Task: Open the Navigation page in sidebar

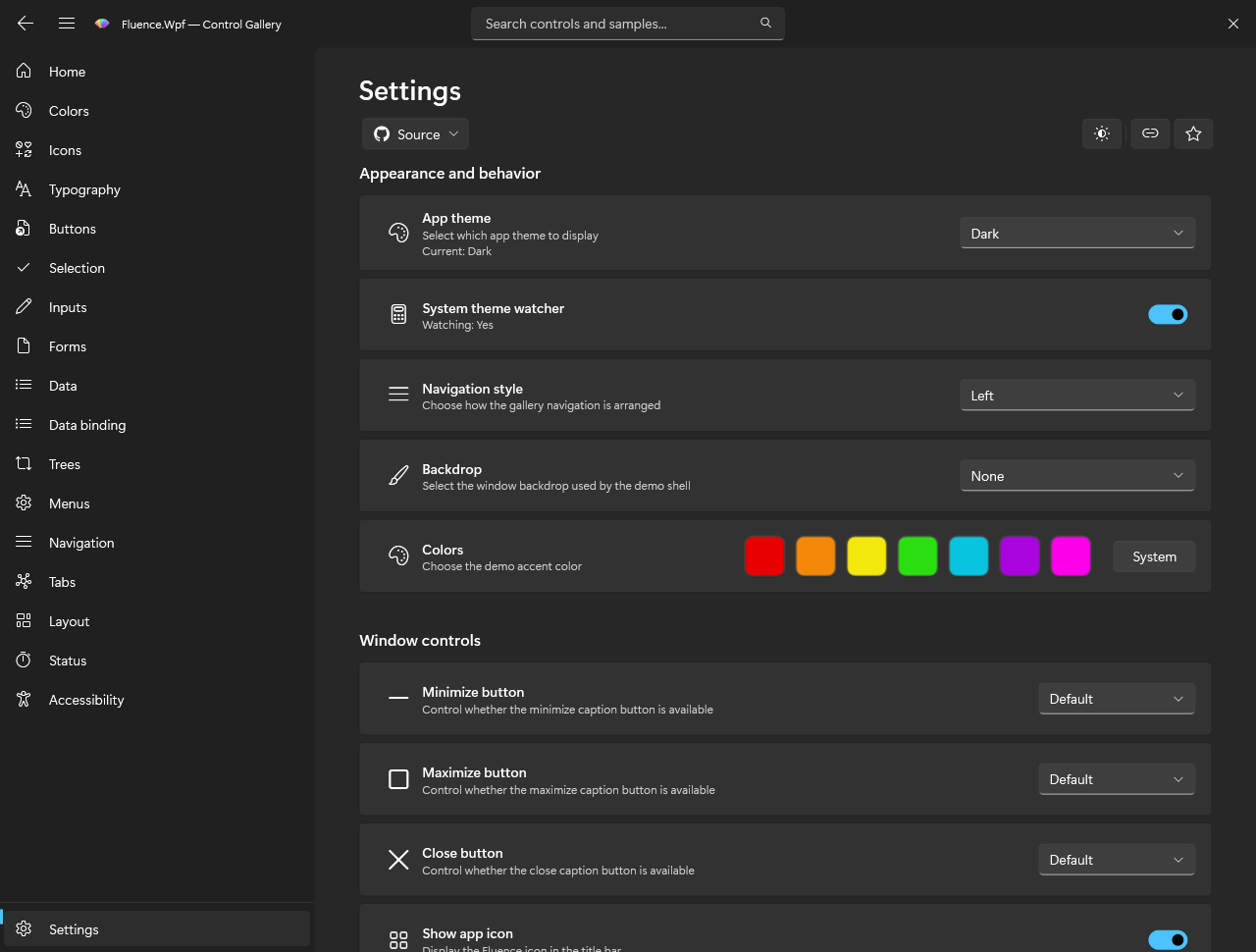Action: (x=157, y=543)
